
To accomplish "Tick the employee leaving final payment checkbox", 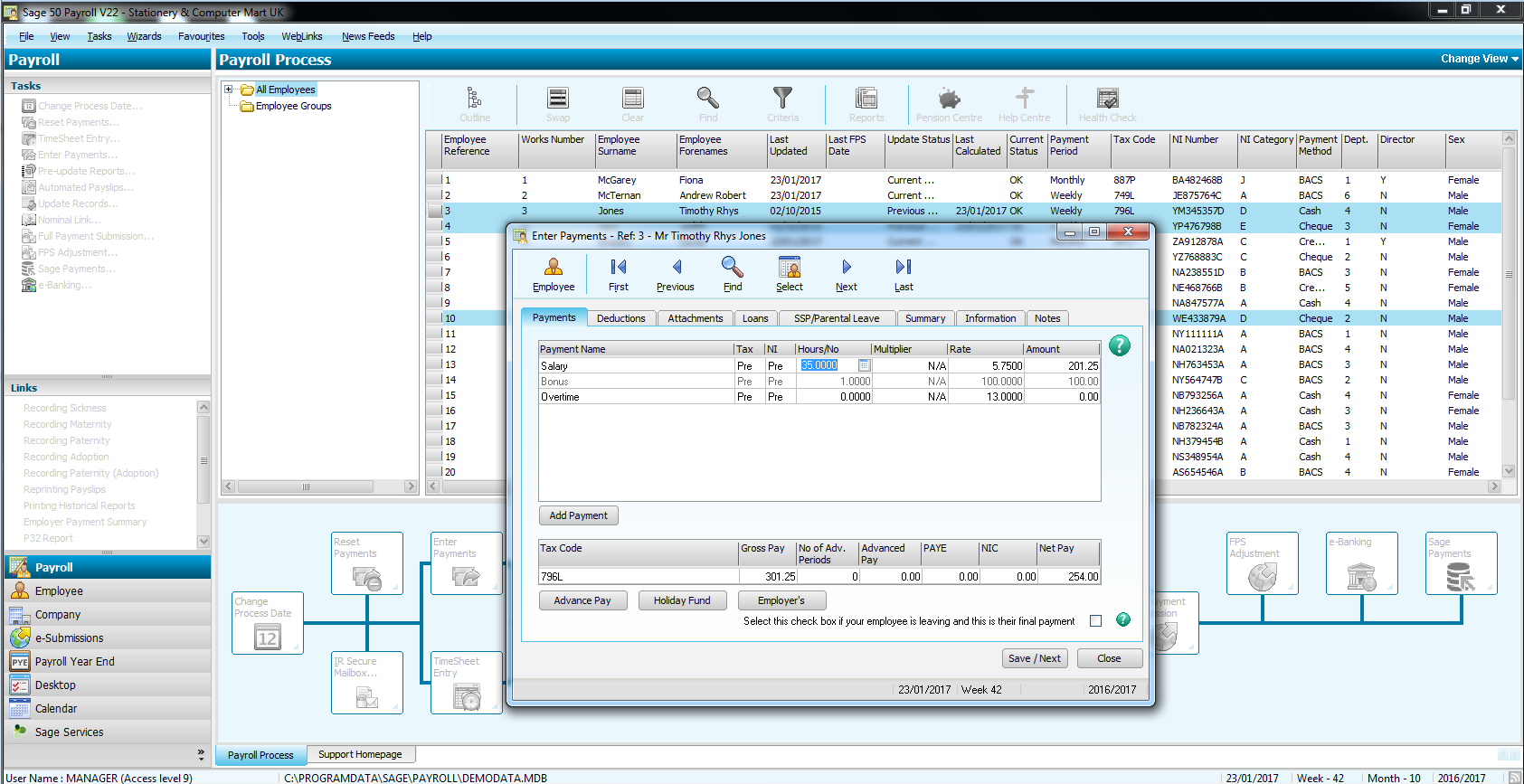I will (1095, 620).
